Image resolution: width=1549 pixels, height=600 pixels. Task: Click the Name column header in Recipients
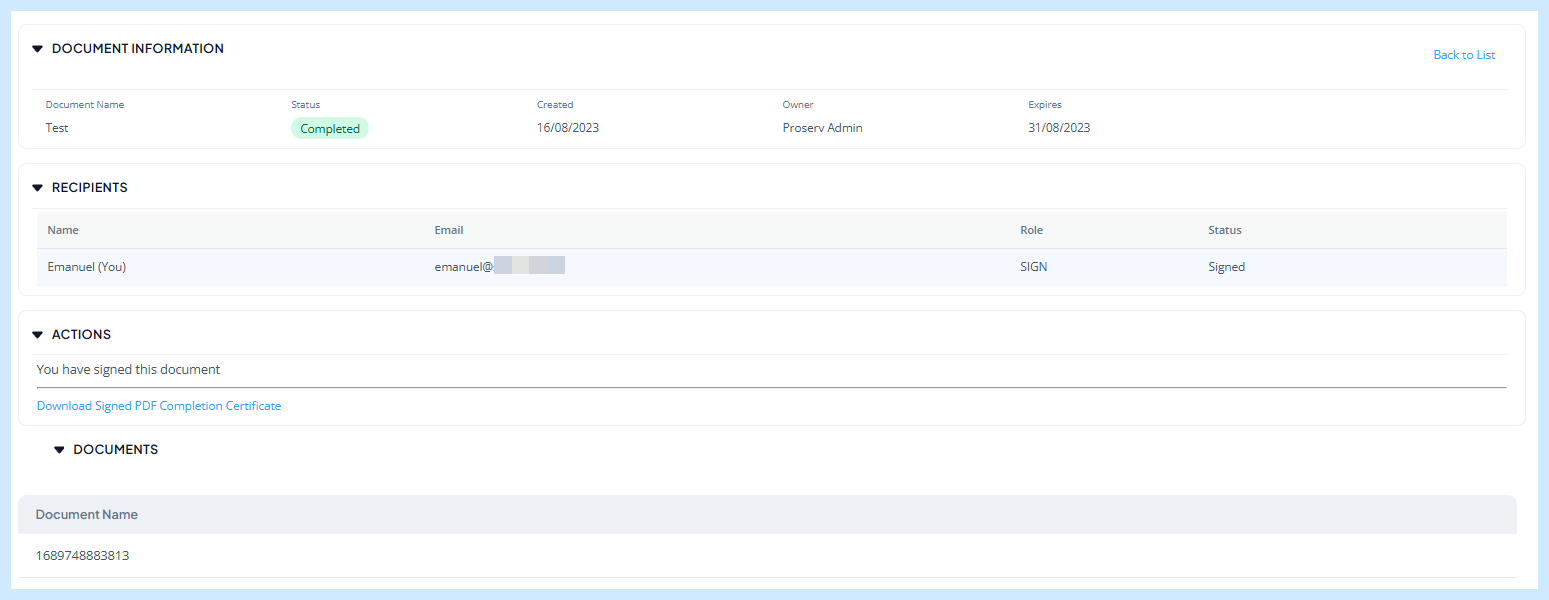click(63, 230)
